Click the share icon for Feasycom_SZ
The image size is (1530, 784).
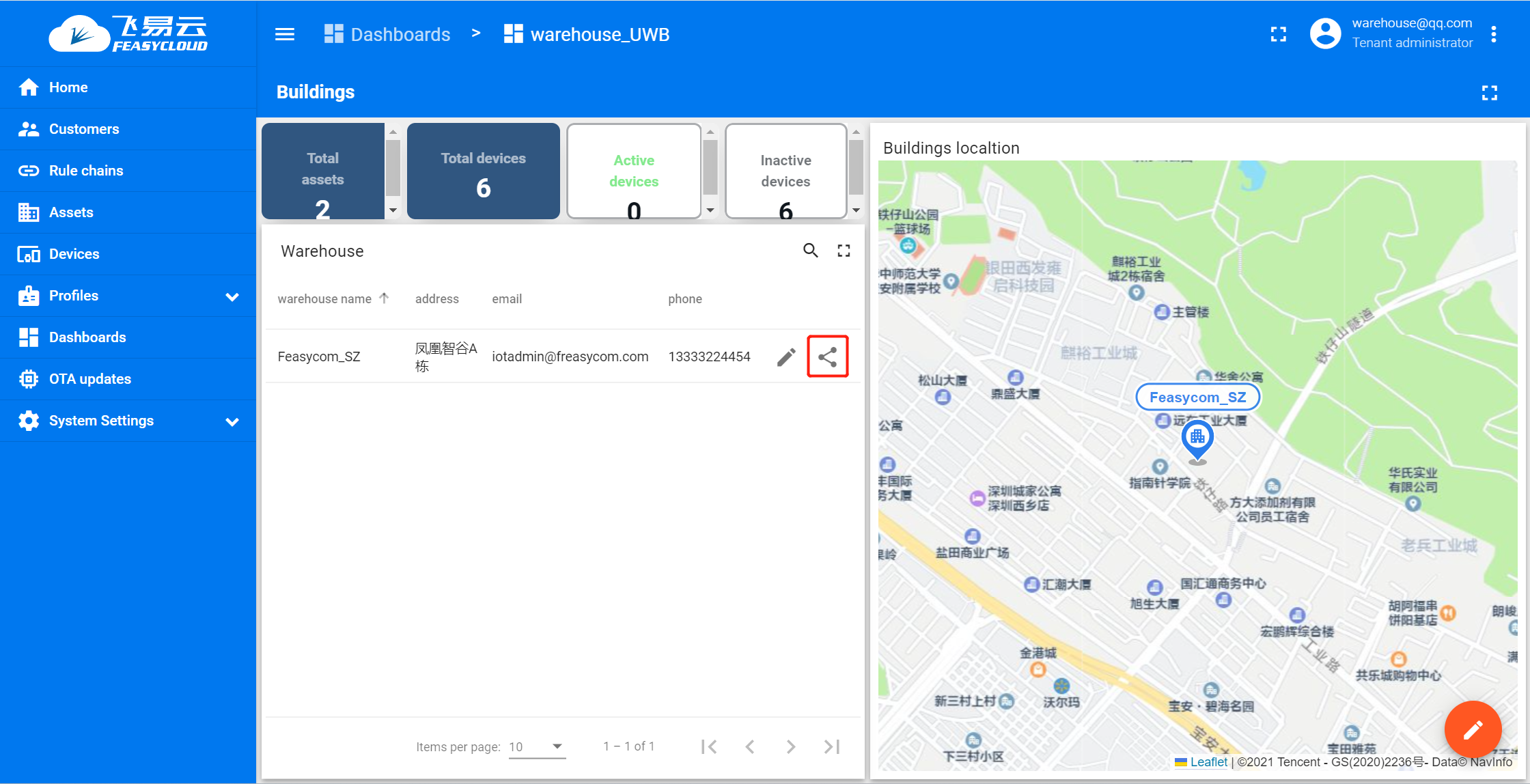827,356
